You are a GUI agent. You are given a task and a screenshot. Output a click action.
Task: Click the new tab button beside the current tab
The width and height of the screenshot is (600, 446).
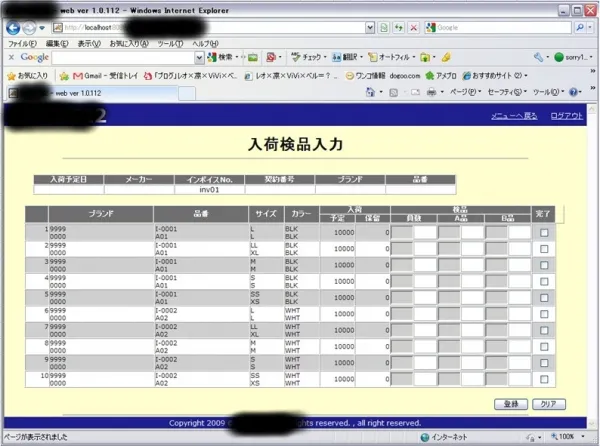click(187, 93)
